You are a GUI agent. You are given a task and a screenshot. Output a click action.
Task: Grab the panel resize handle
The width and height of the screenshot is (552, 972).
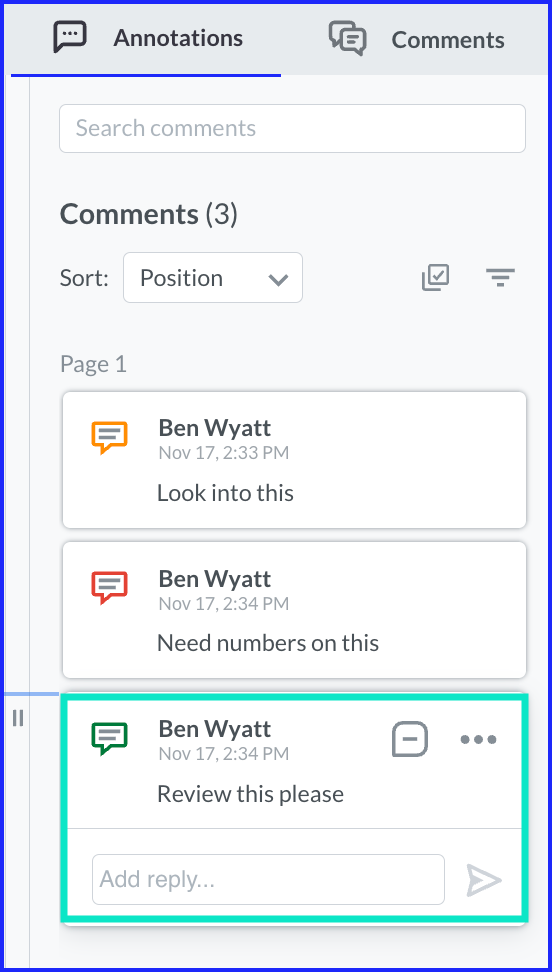pyautogui.click(x=18, y=718)
